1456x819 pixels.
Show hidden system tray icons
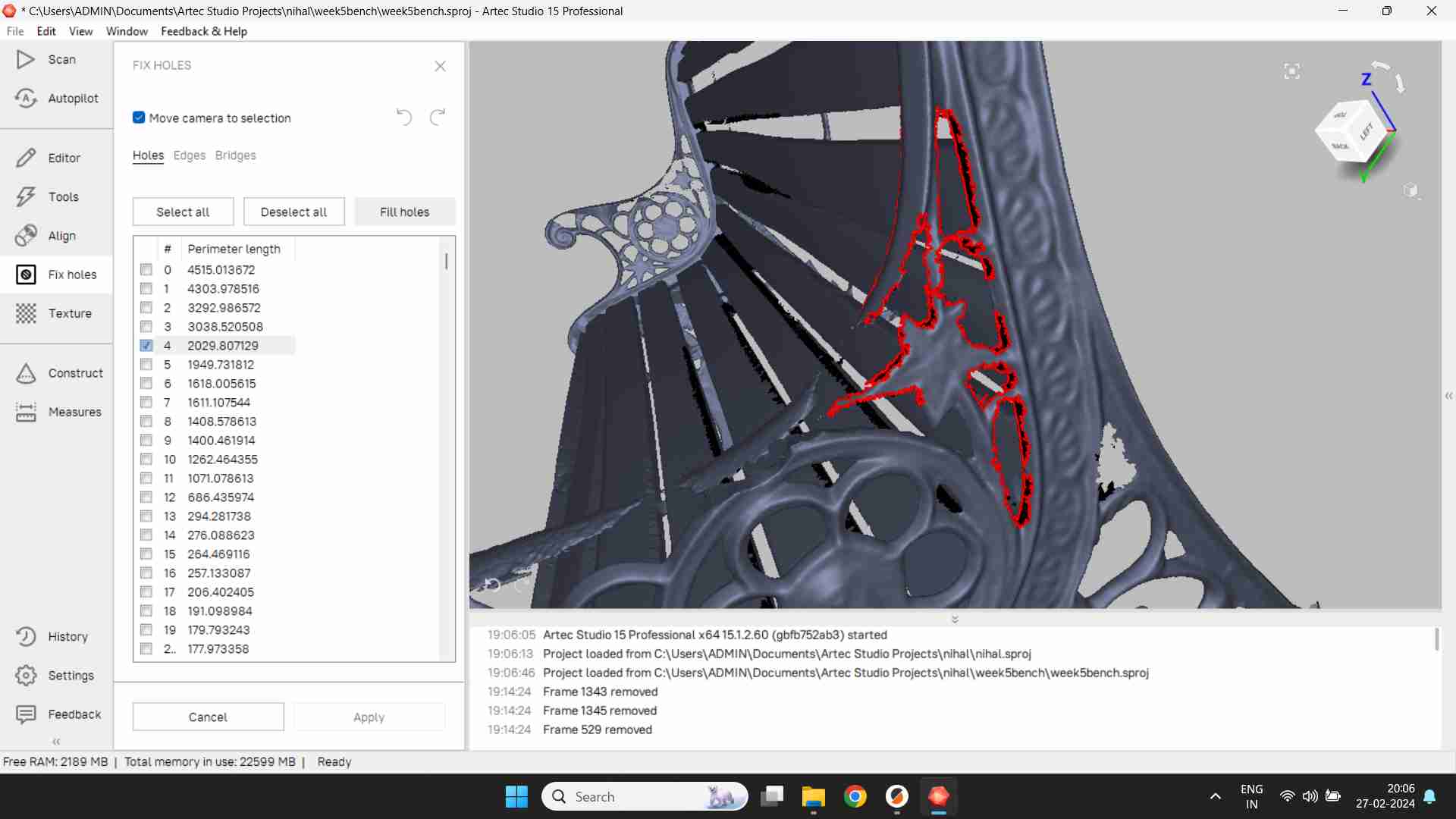coord(1215,796)
